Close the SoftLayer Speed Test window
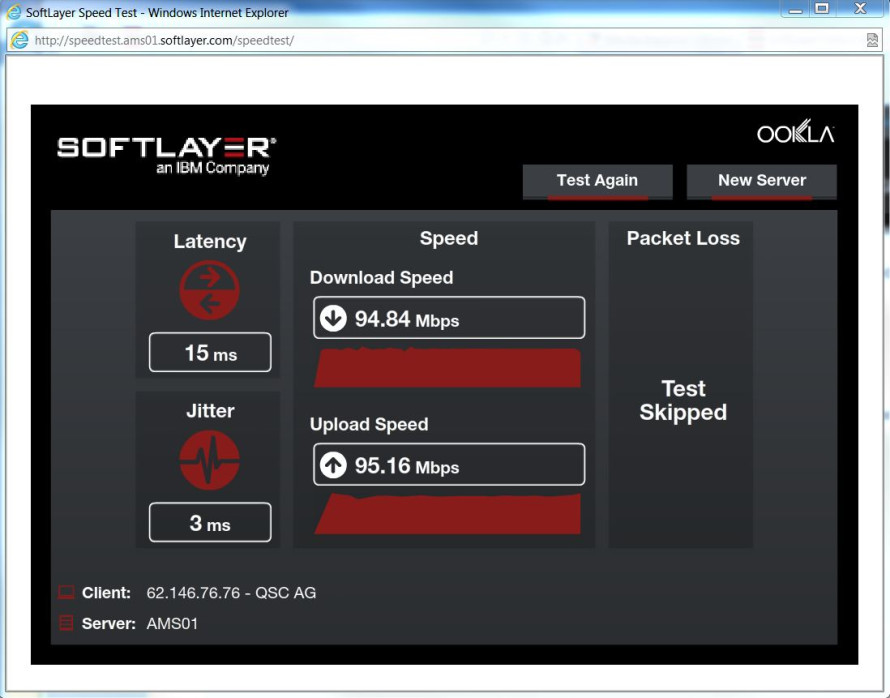 pos(860,9)
